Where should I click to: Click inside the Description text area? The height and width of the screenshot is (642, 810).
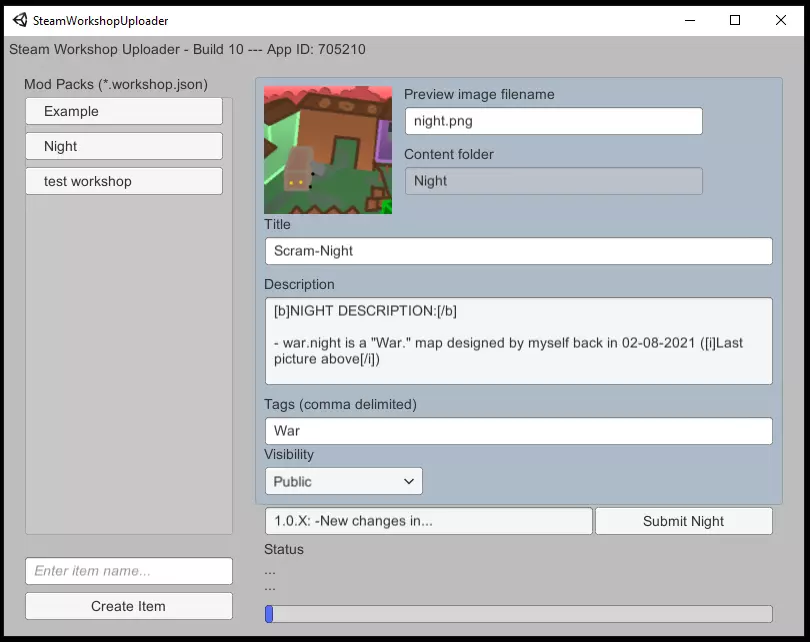(519, 341)
